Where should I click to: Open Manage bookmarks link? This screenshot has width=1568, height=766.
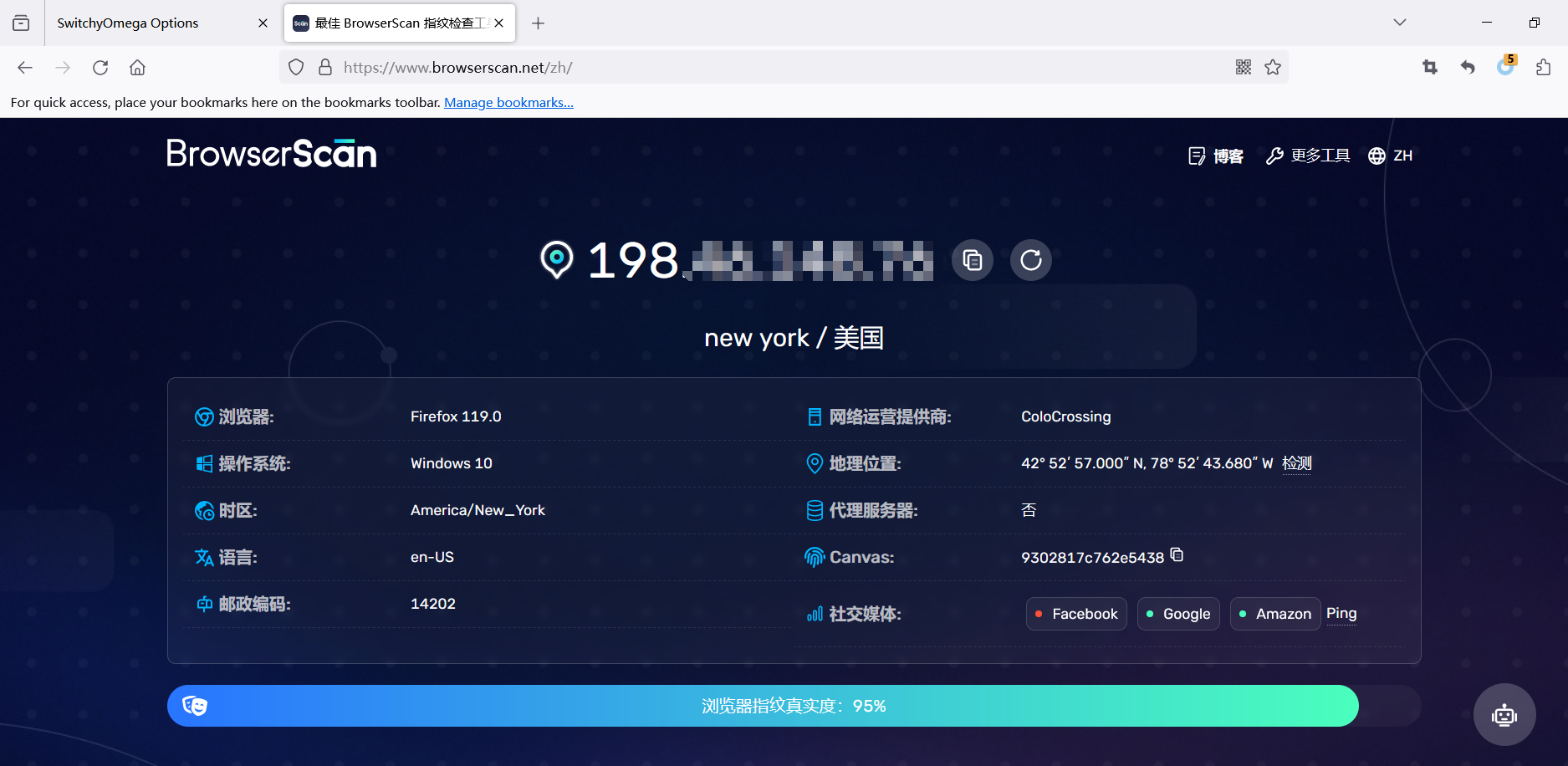(508, 102)
